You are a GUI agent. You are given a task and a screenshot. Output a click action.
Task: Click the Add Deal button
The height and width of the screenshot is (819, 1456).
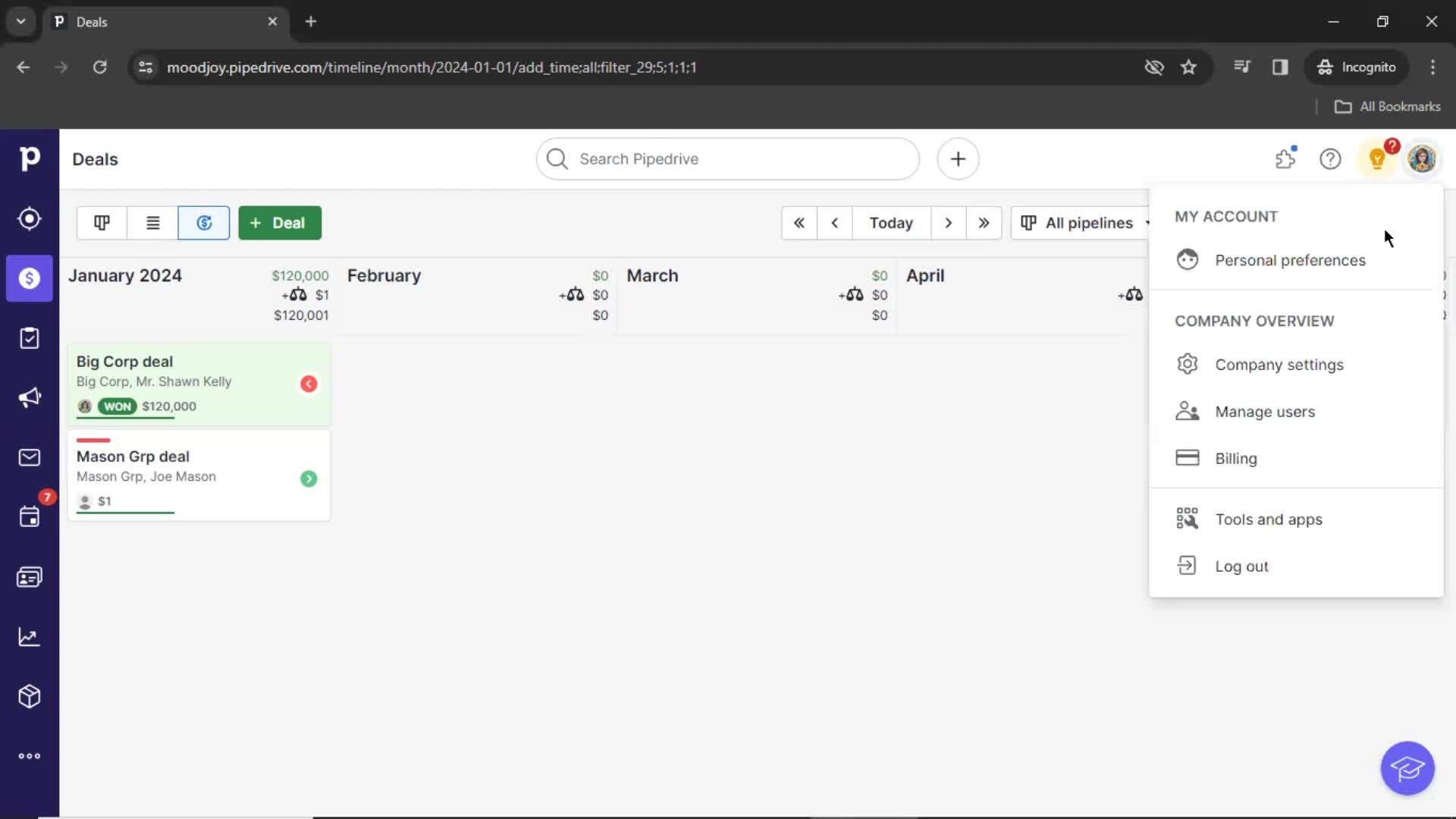point(279,223)
